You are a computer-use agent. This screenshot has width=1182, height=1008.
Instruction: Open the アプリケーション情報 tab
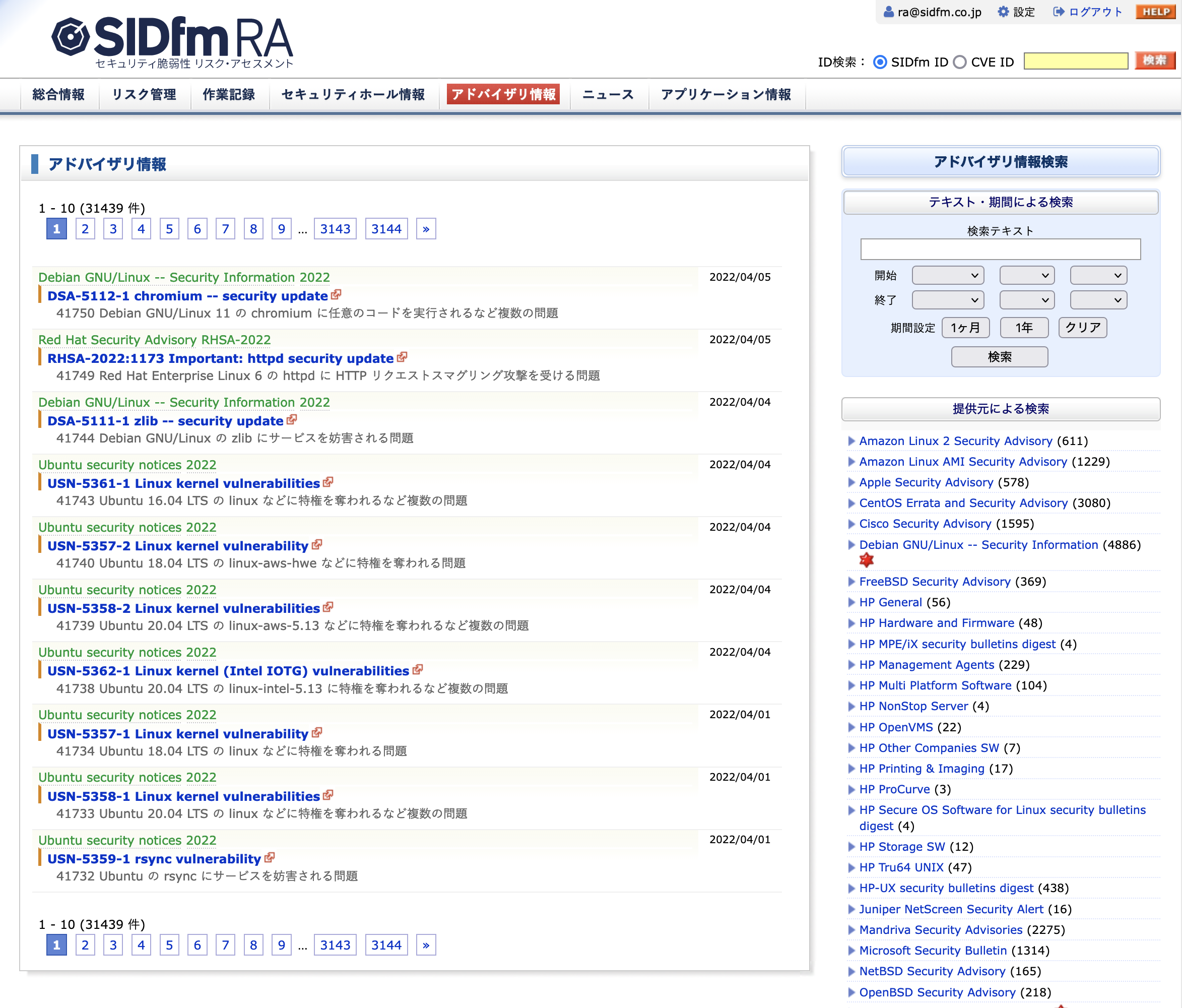[726, 94]
